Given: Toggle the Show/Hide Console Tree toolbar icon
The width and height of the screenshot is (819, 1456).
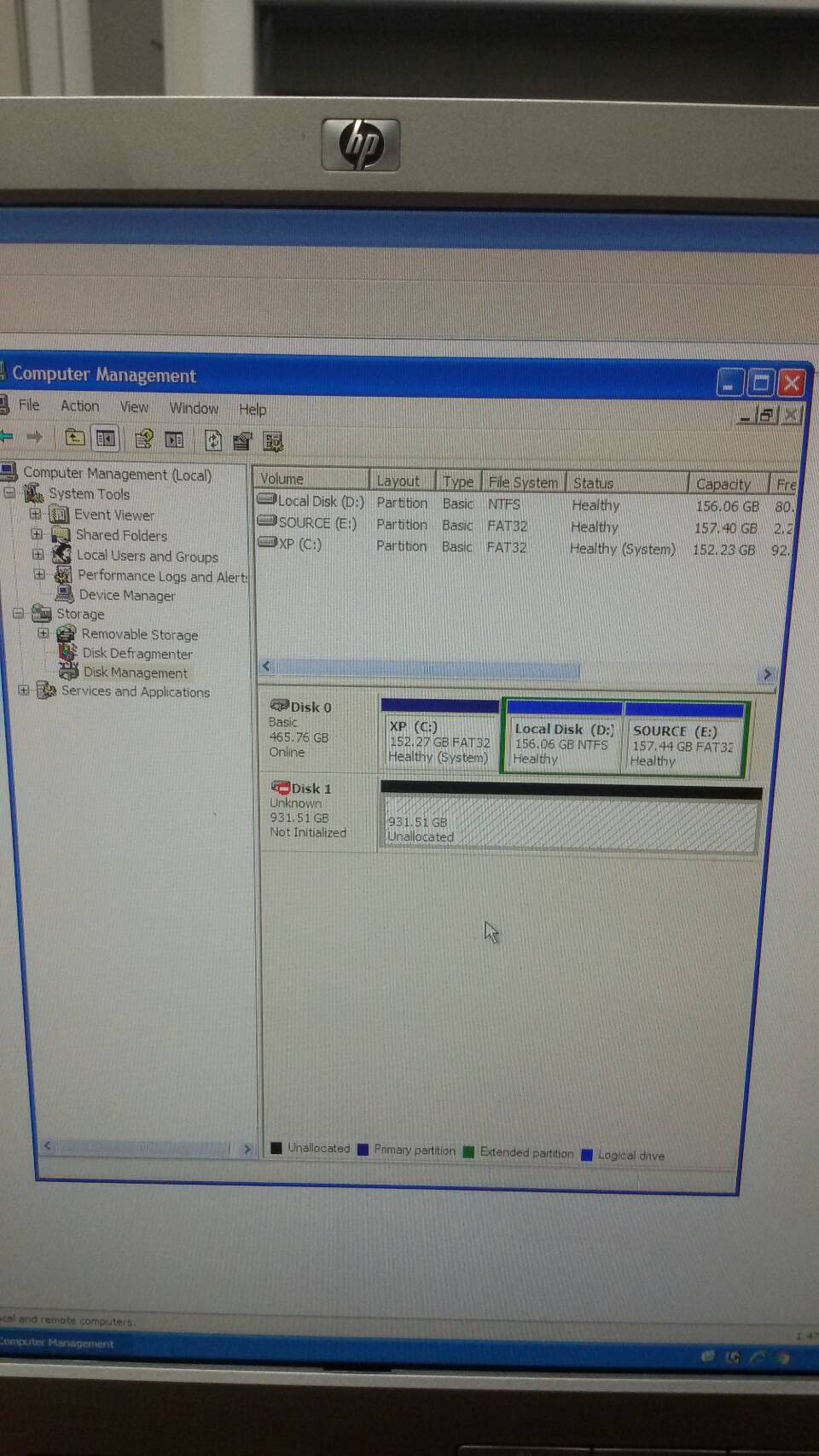Looking at the screenshot, I should pos(106,439).
